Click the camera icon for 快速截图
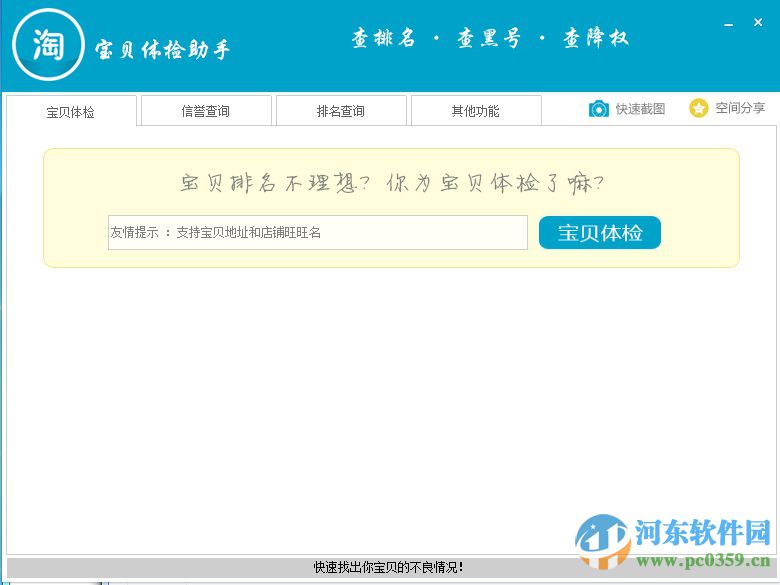This screenshot has width=780, height=585. click(x=598, y=108)
